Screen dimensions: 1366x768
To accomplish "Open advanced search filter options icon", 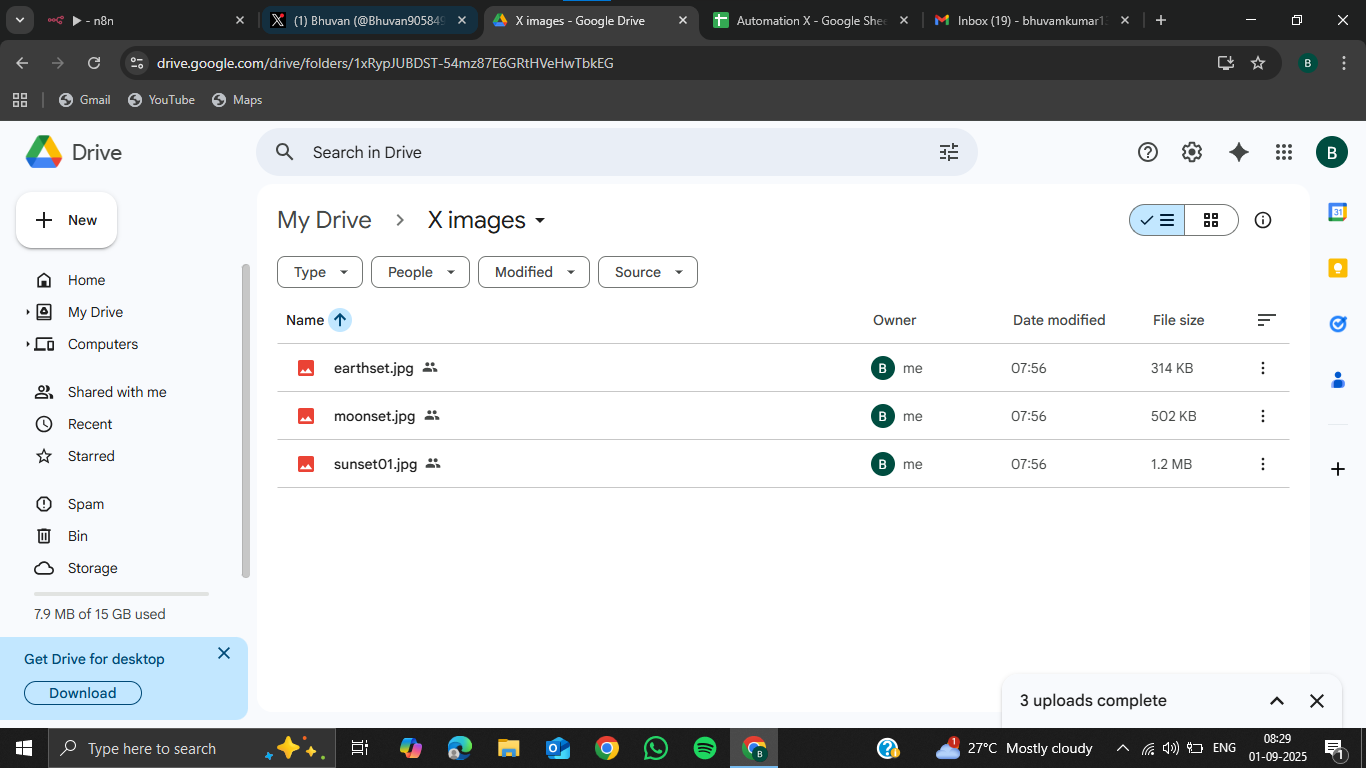I will [x=948, y=152].
